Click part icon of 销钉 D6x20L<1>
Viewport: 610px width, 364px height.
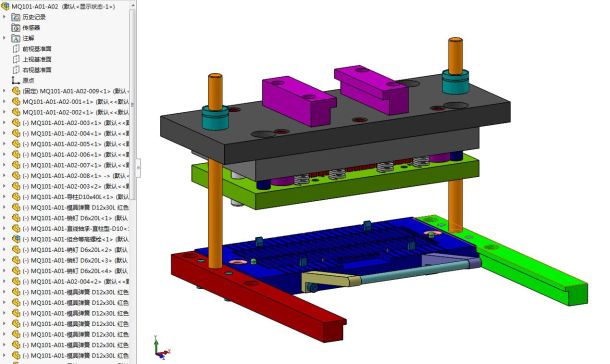(16, 218)
